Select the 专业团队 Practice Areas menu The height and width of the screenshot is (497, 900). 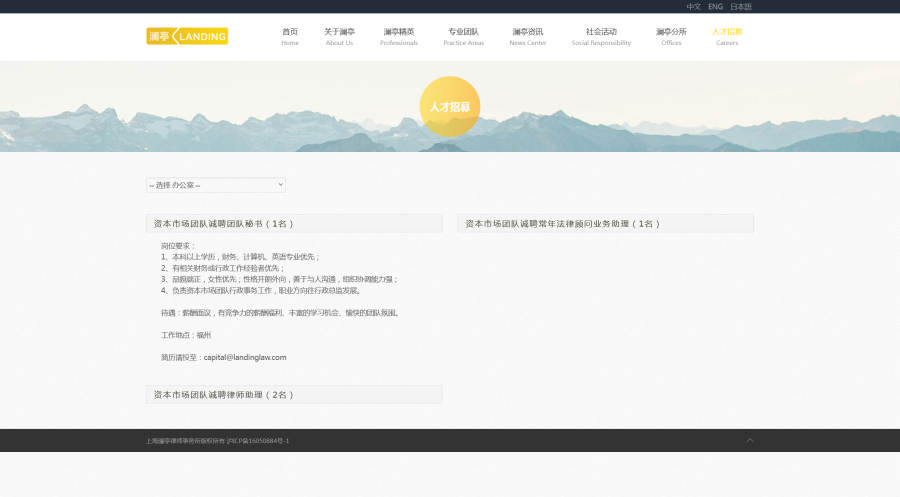(463, 36)
